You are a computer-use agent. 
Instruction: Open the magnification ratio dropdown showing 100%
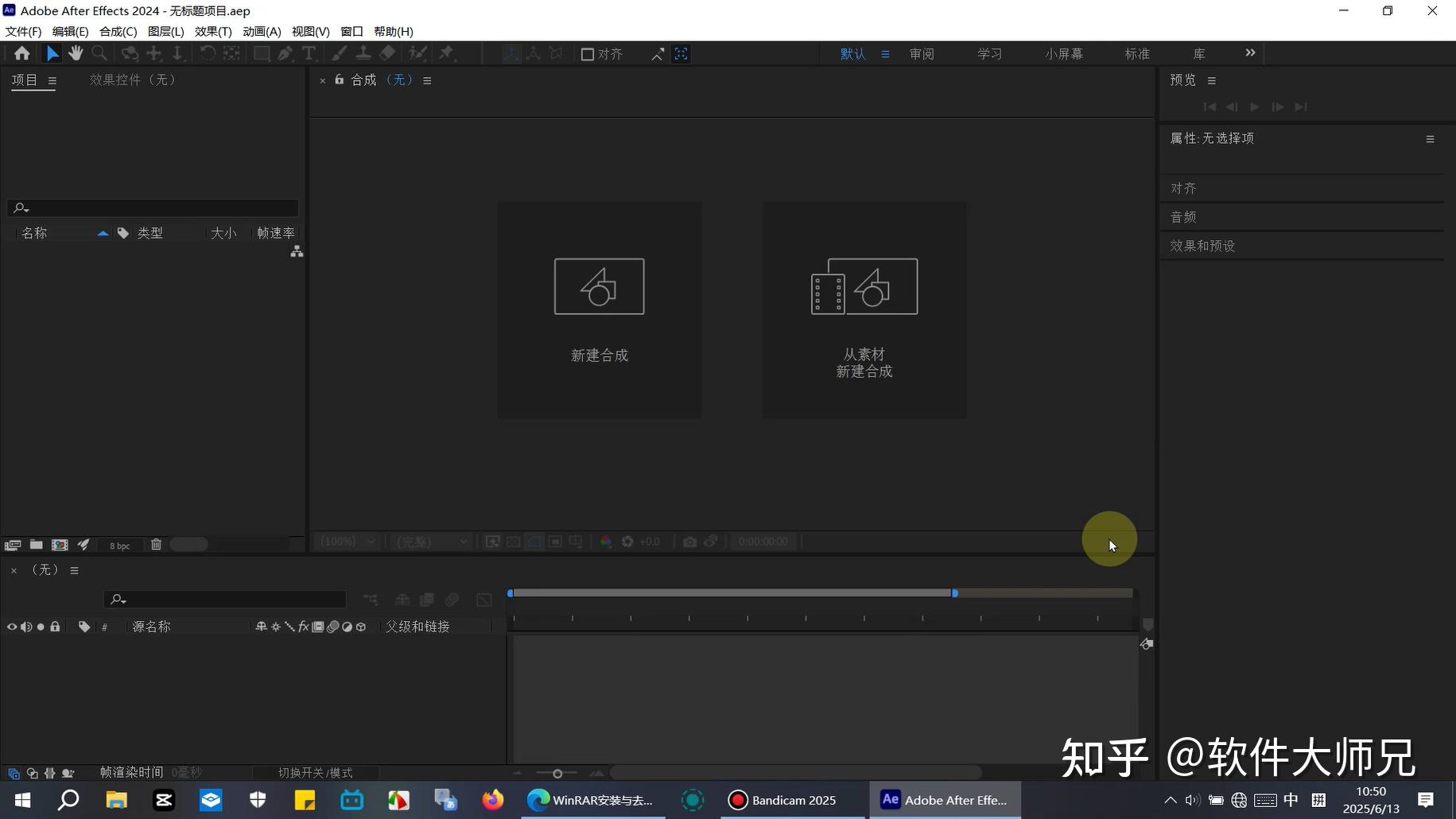coord(346,541)
